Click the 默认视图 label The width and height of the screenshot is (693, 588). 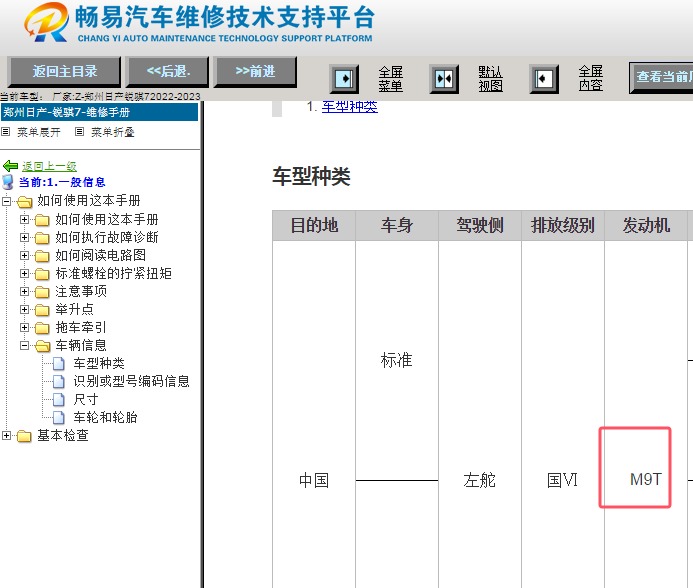tap(491, 79)
